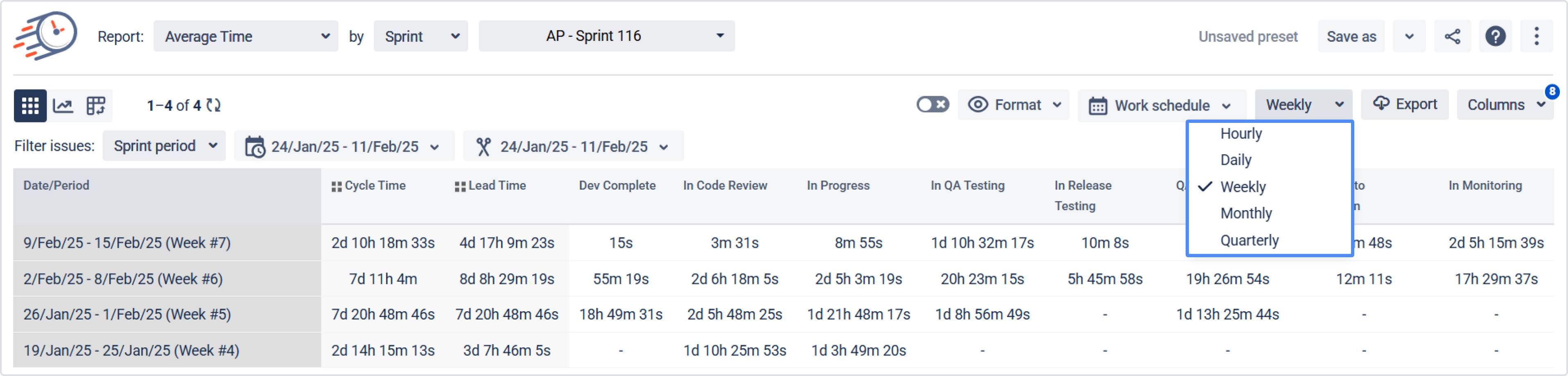Screen dimensions: 1568x376
Task: Click the share icon
Action: pyautogui.click(x=1452, y=36)
